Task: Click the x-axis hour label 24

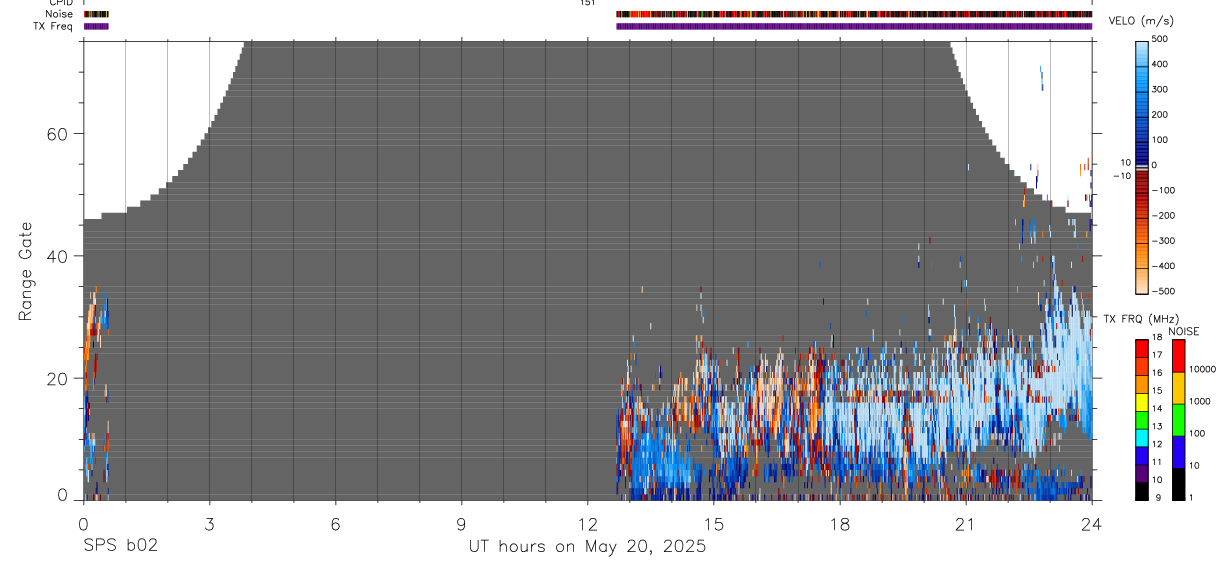Action: coord(1092,524)
